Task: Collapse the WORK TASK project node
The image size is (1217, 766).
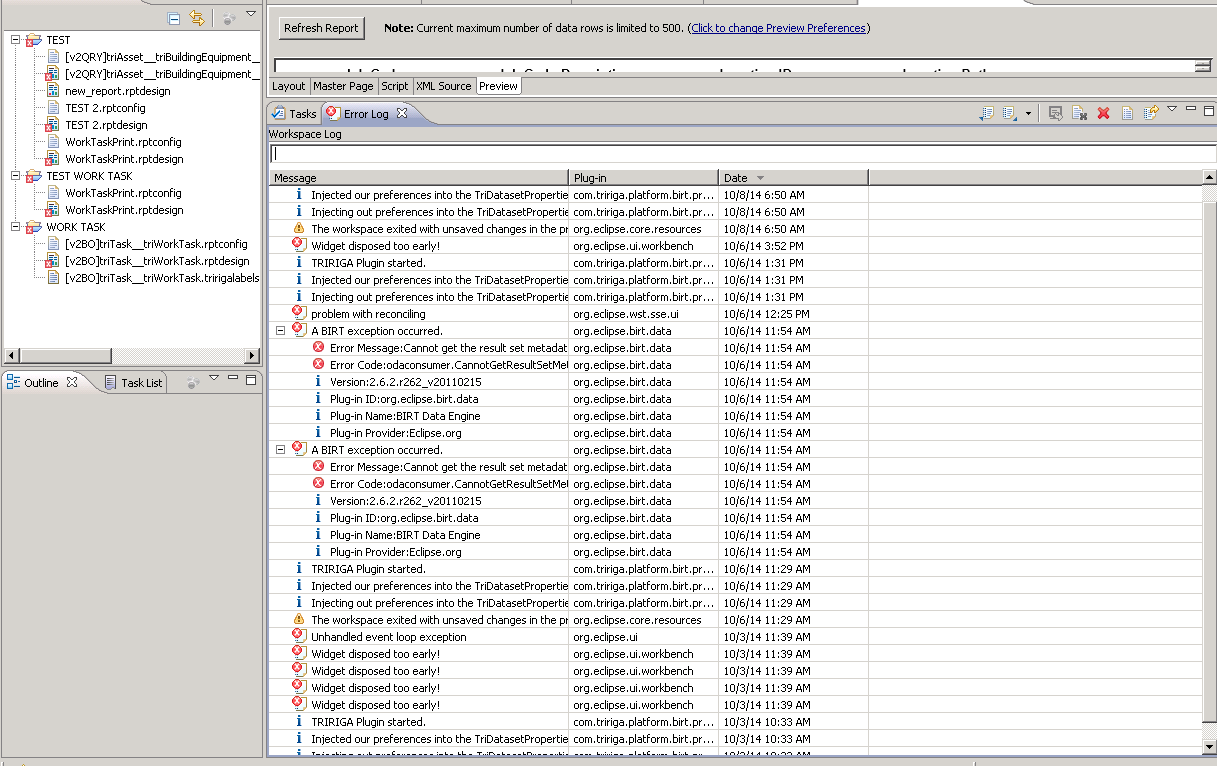Action: (x=16, y=227)
